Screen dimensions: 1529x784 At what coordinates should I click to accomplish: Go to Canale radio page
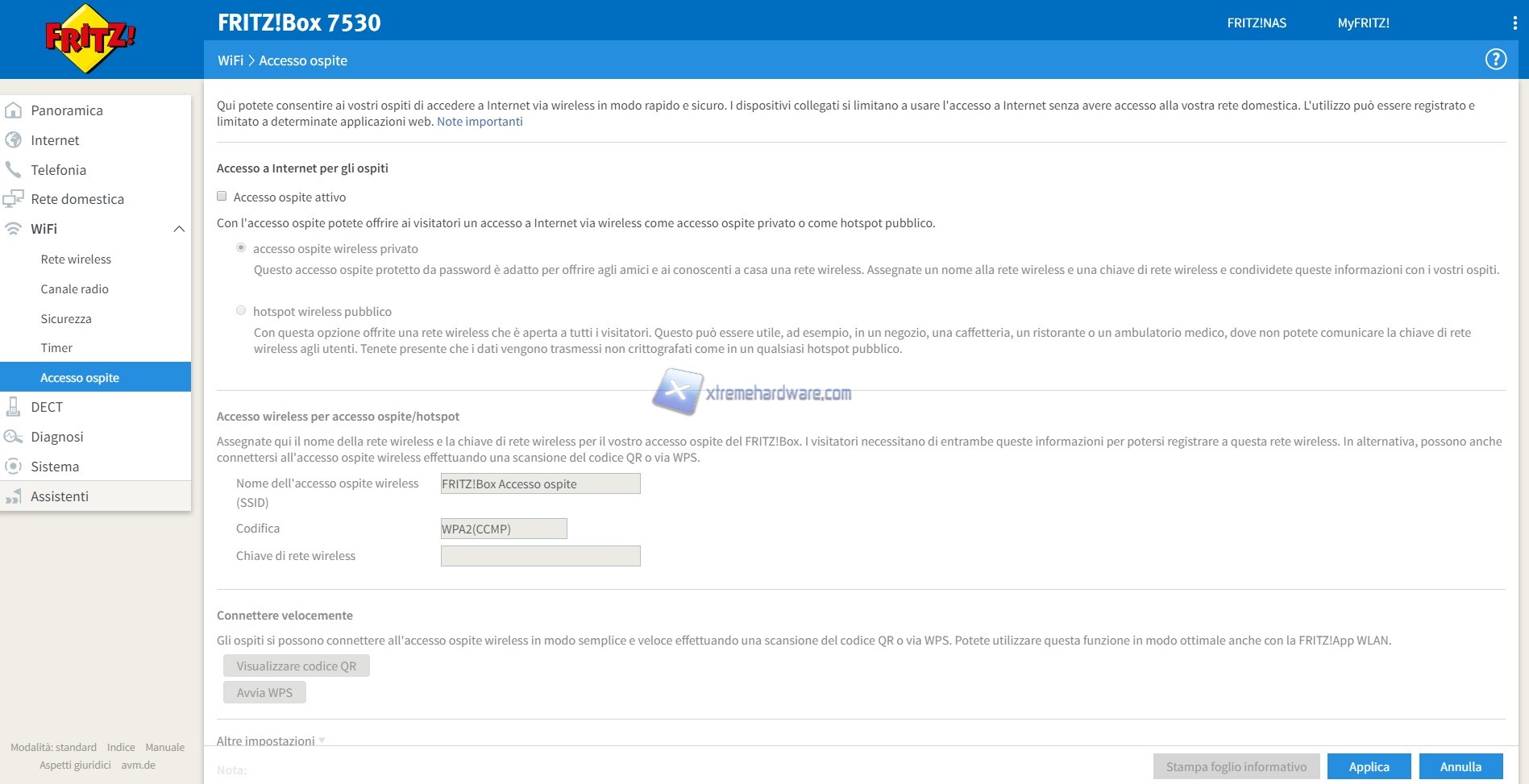point(74,289)
